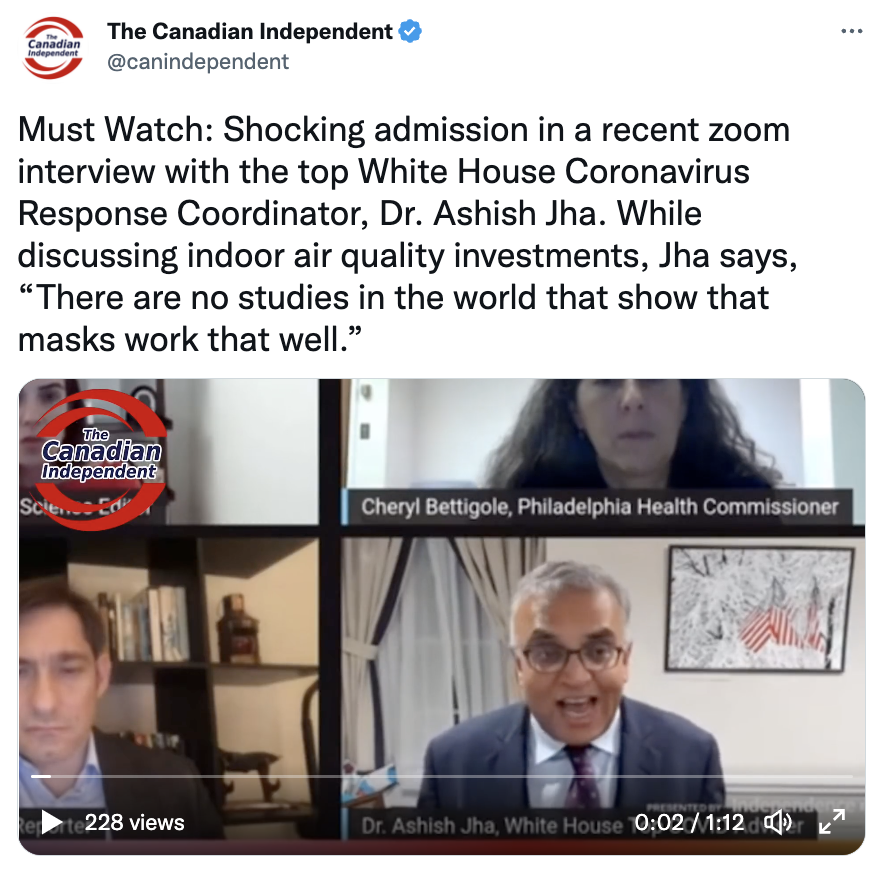The width and height of the screenshot is (882, 872).
Task: Open the @canindependent handle link
Action: [198, 62]
